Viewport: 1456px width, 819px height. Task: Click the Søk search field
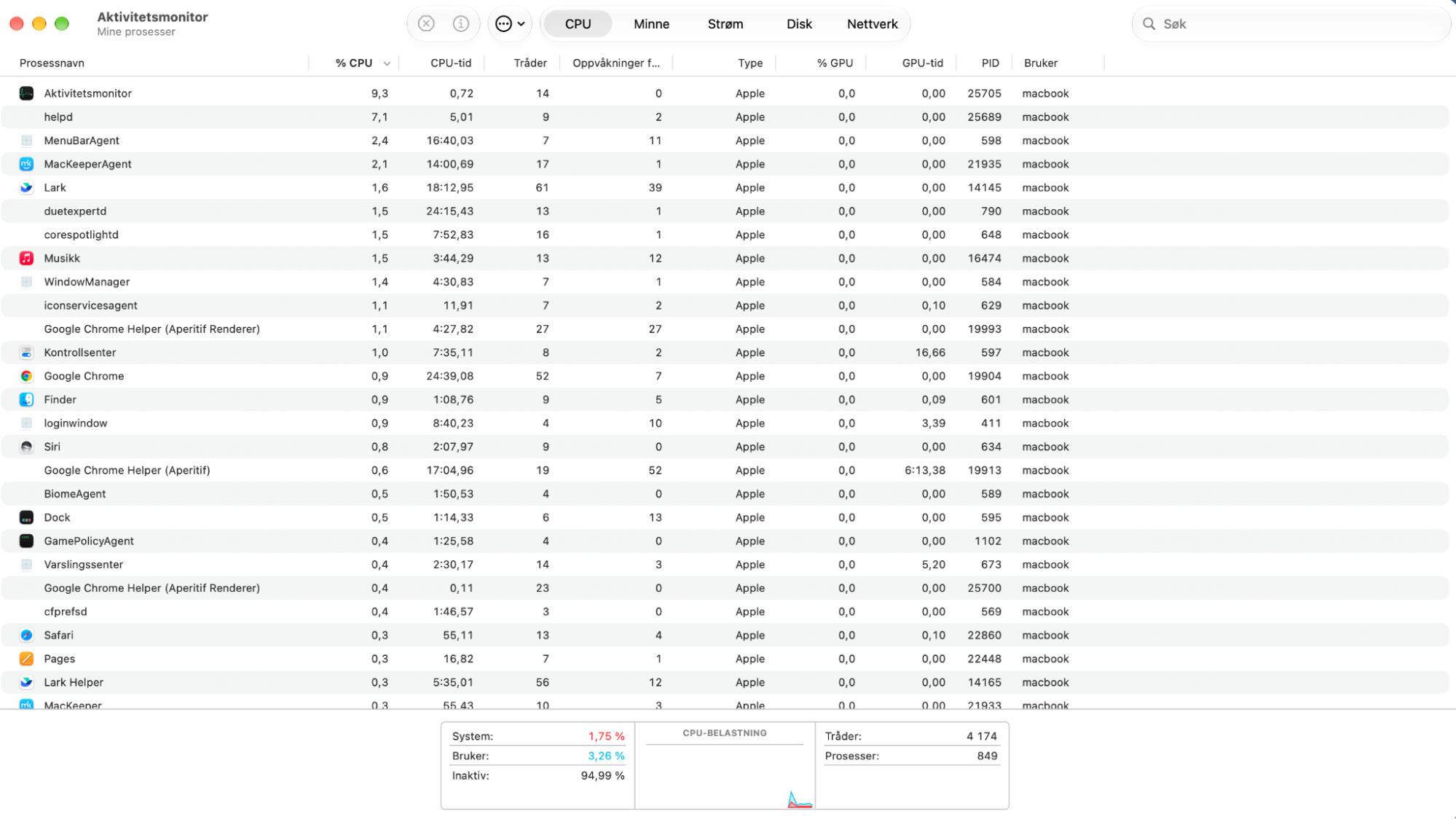click(1291, 24)
